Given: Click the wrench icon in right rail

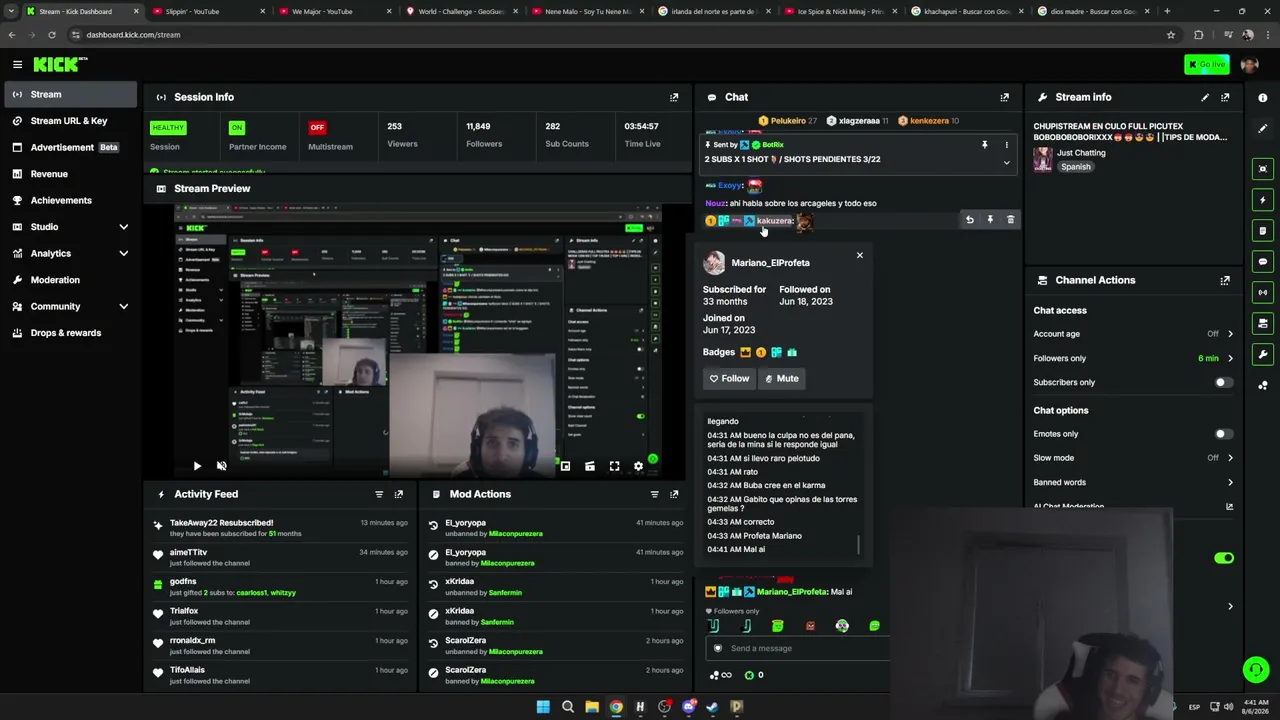Looking at the screenshot, I should pyautogui.click(x=1263, y=354).
